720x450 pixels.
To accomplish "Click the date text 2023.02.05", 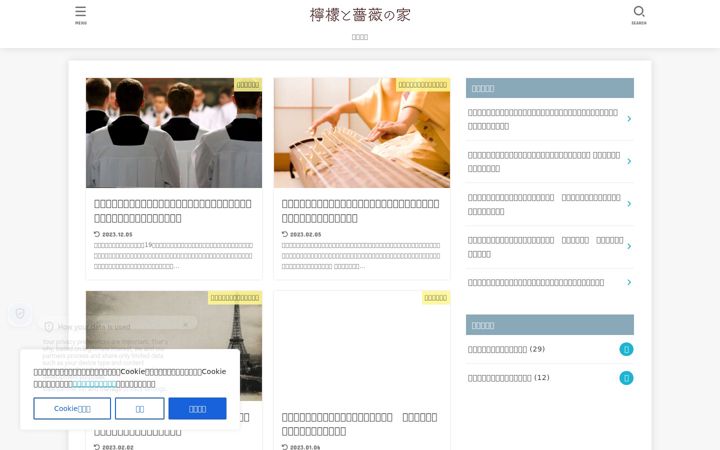I will [x=305, y=235].
